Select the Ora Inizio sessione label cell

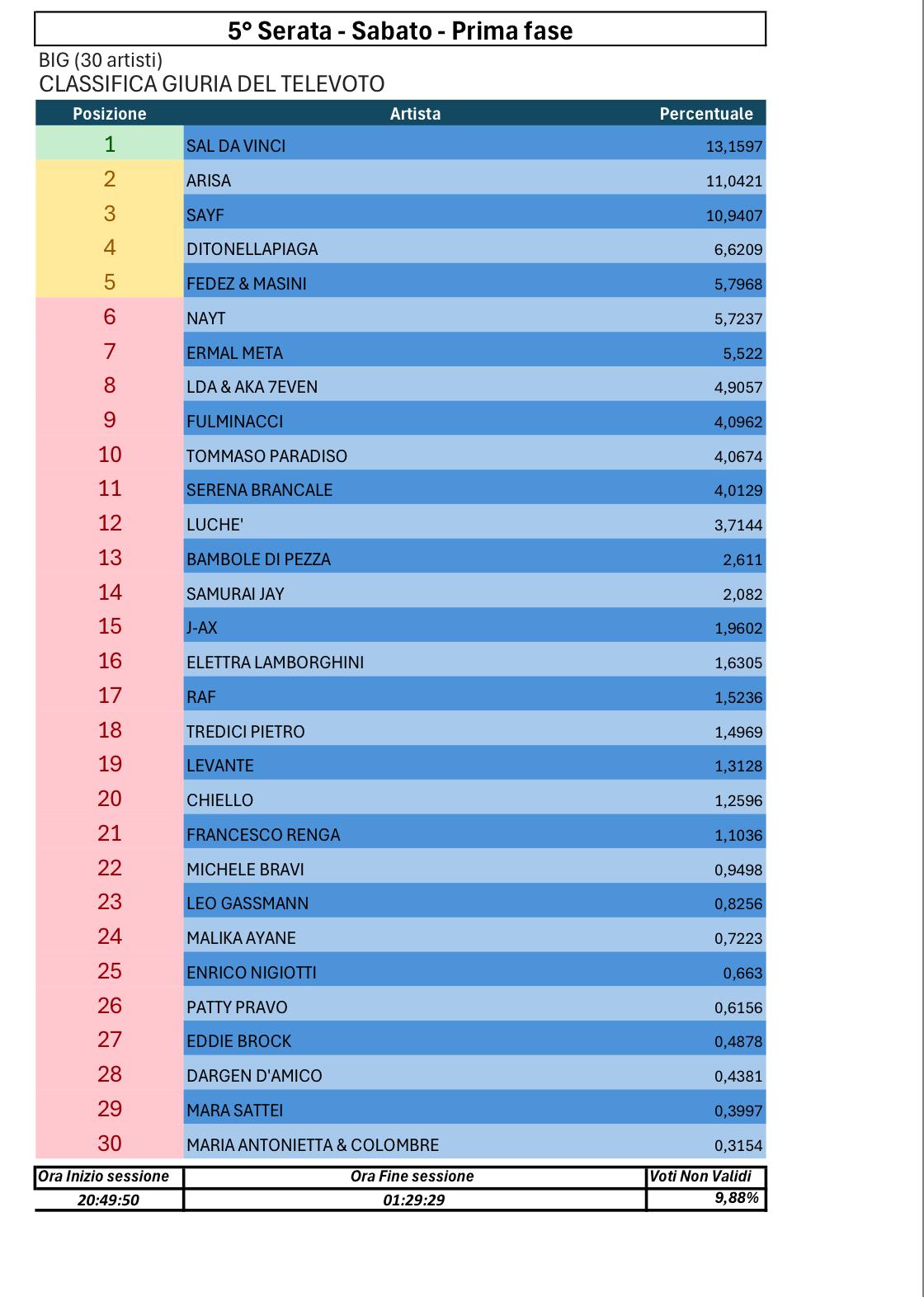(x=104, y=1177)
